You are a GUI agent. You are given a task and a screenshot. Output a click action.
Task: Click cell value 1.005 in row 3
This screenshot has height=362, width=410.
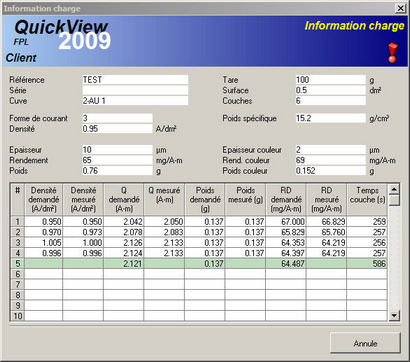pos(43,242)
